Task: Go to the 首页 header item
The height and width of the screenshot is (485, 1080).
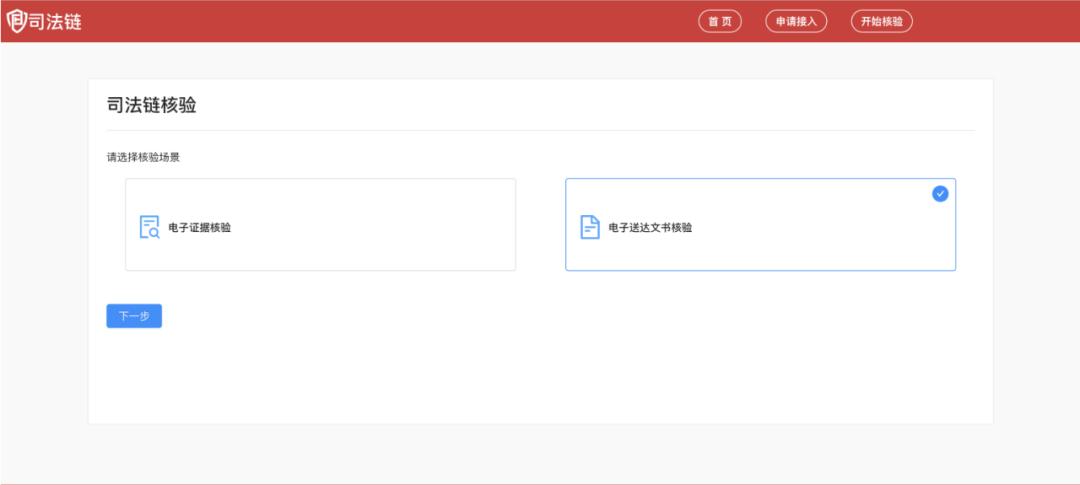Action: click(719, 21)
